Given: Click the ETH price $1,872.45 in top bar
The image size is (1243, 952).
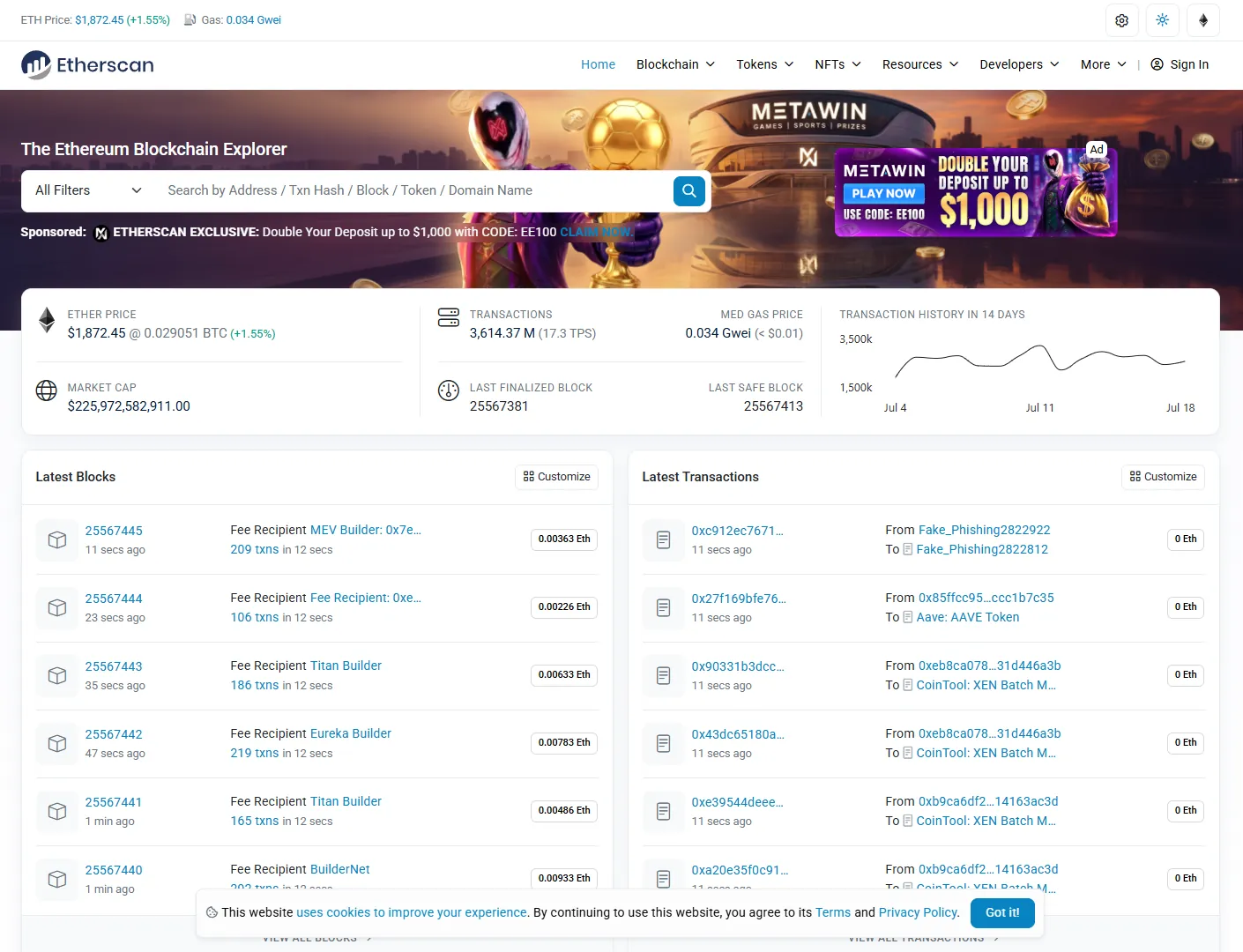Looking at the screenshot, I should coord(100,19).
